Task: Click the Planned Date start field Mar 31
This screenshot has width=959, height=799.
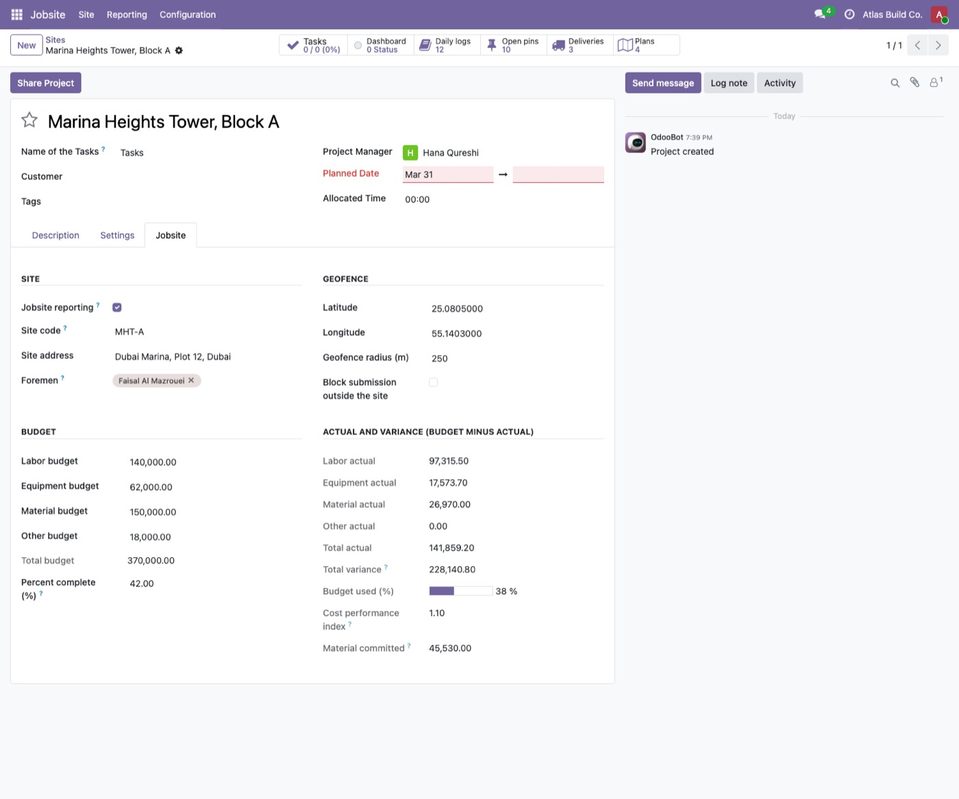Action: click(448, 174)
